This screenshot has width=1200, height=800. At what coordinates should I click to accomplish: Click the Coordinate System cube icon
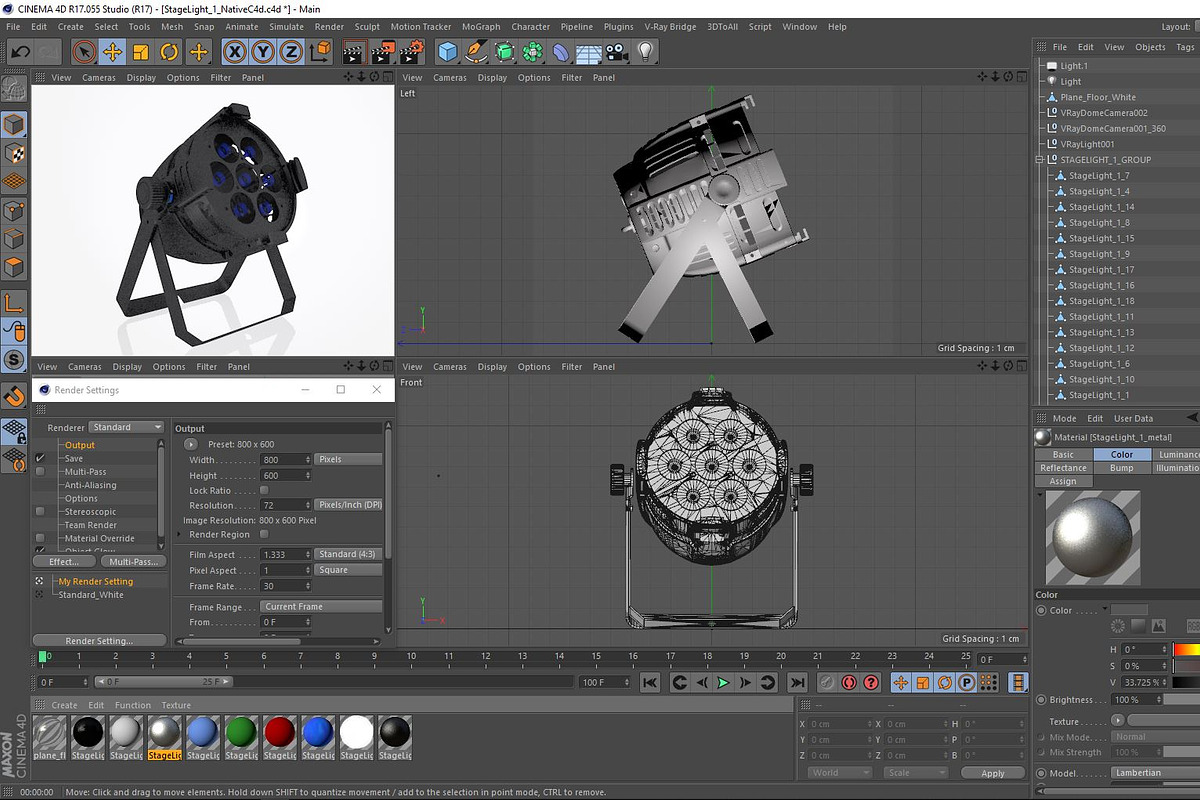(320, 51)
